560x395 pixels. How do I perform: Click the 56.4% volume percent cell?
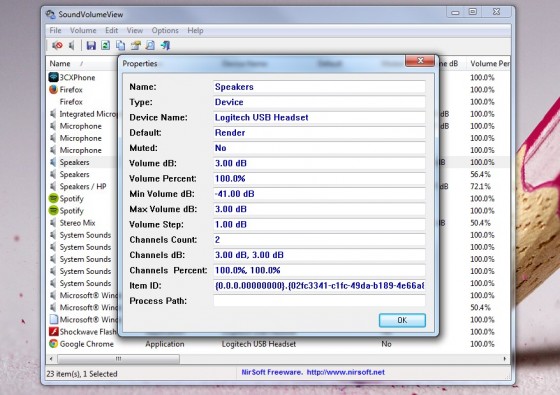coord(480,174)
